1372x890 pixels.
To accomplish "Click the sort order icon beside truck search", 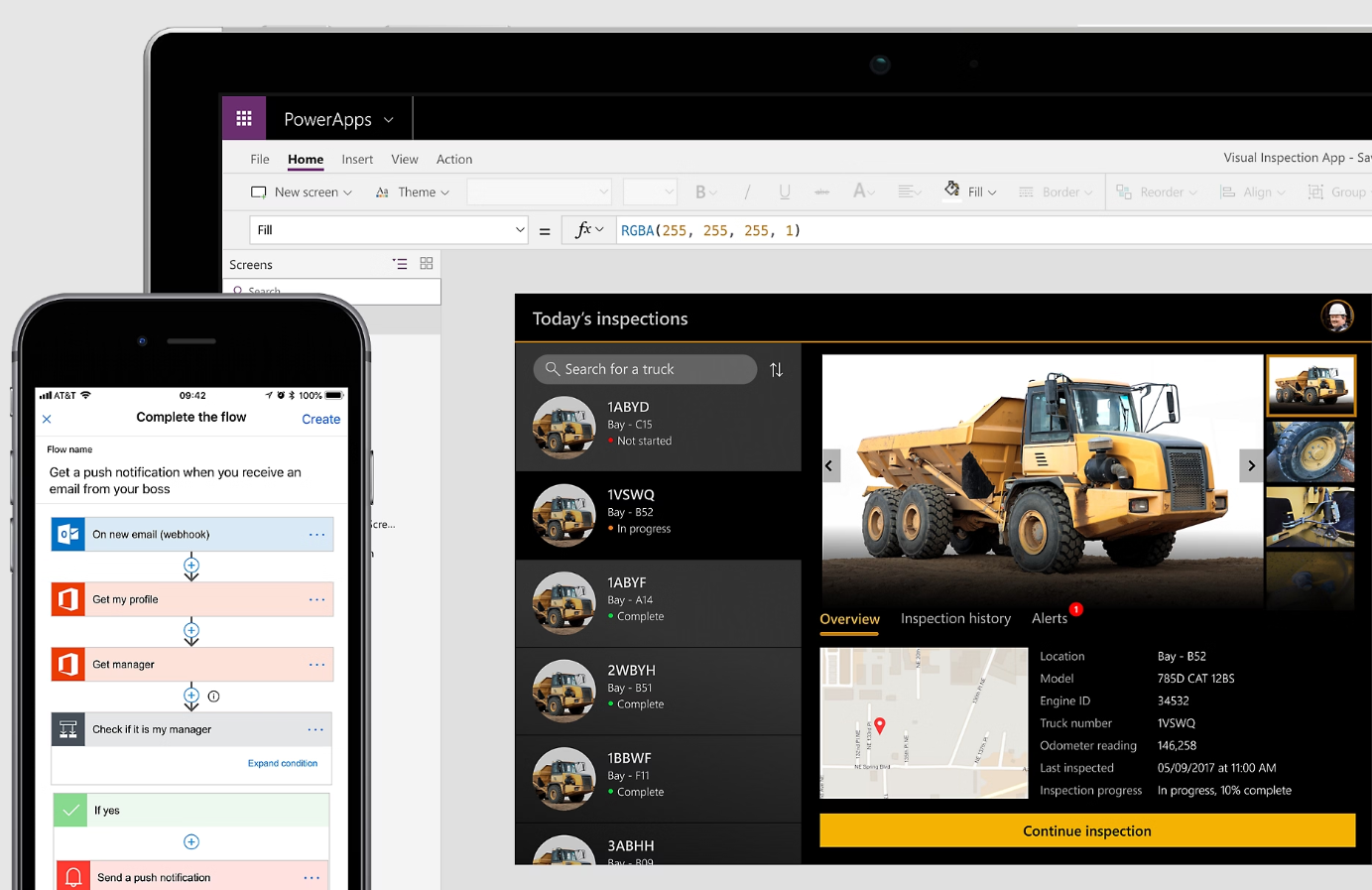I will tap(777, 370).
